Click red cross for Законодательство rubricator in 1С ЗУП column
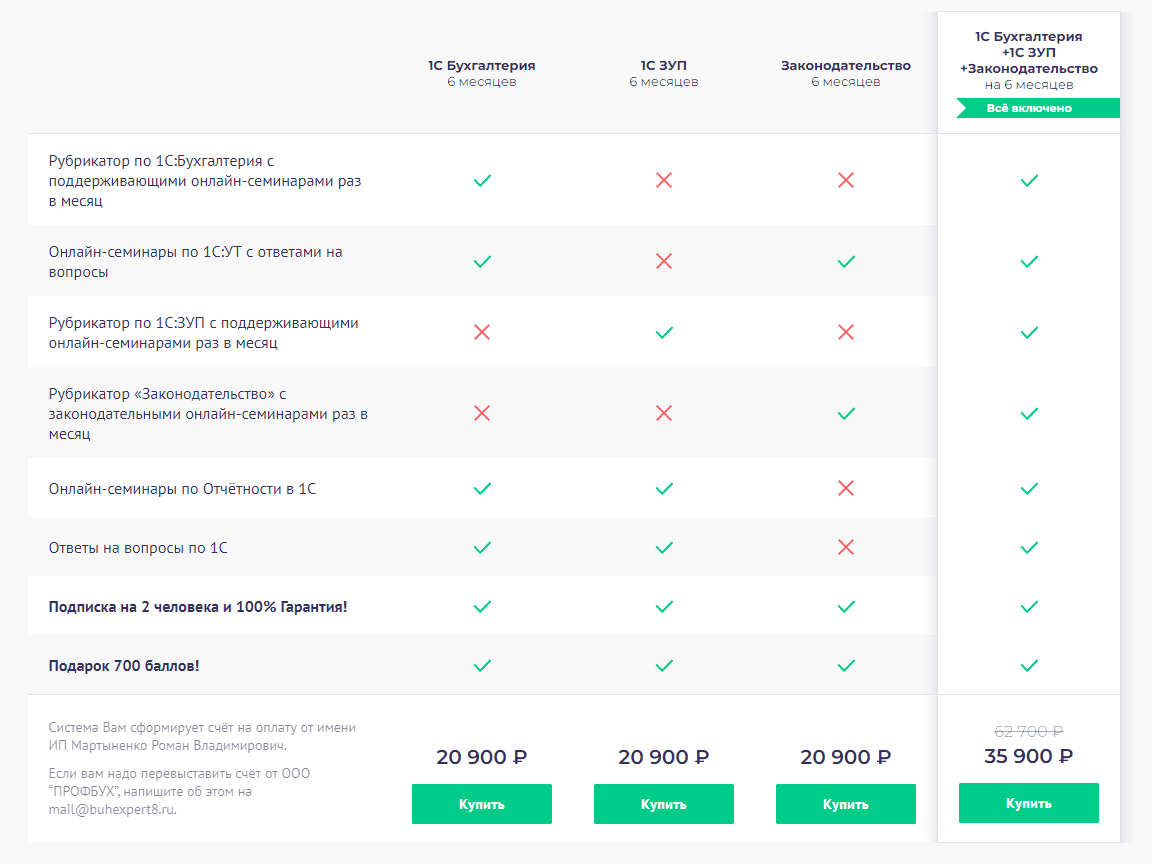Viewport: 1152px width, 864px height. 664,413
